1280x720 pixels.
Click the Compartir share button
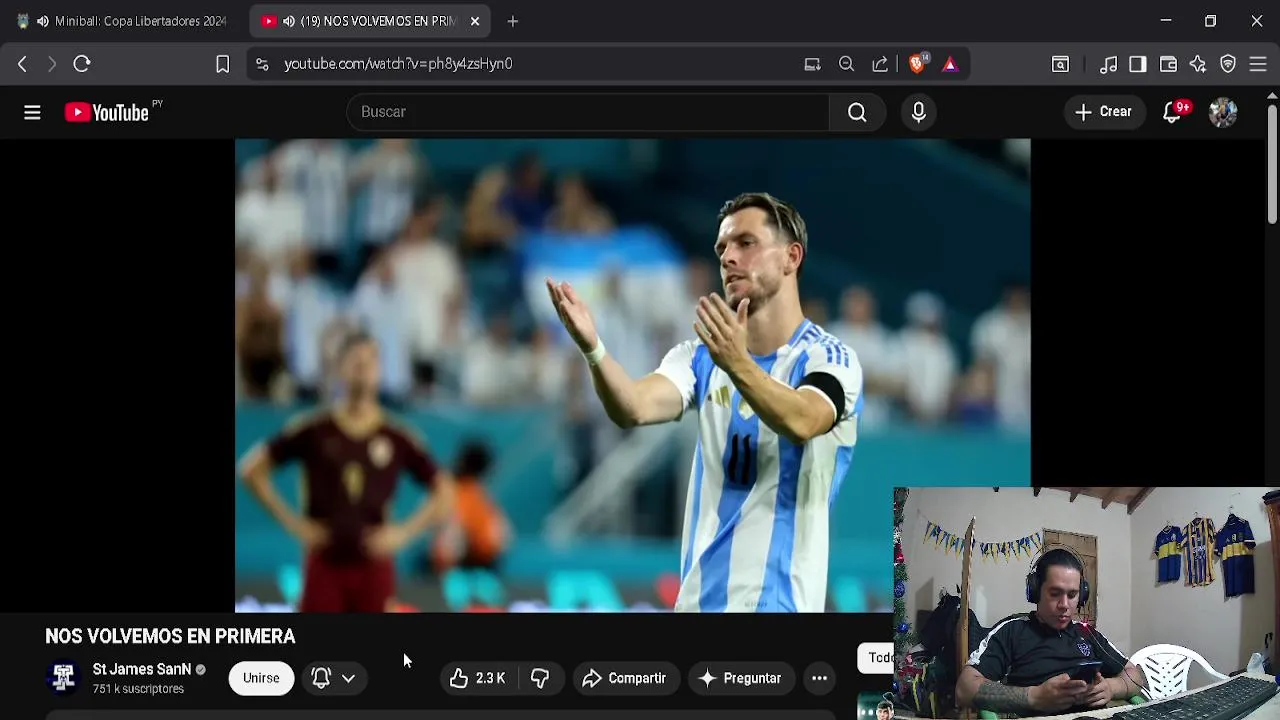click(x=624, y=678)
